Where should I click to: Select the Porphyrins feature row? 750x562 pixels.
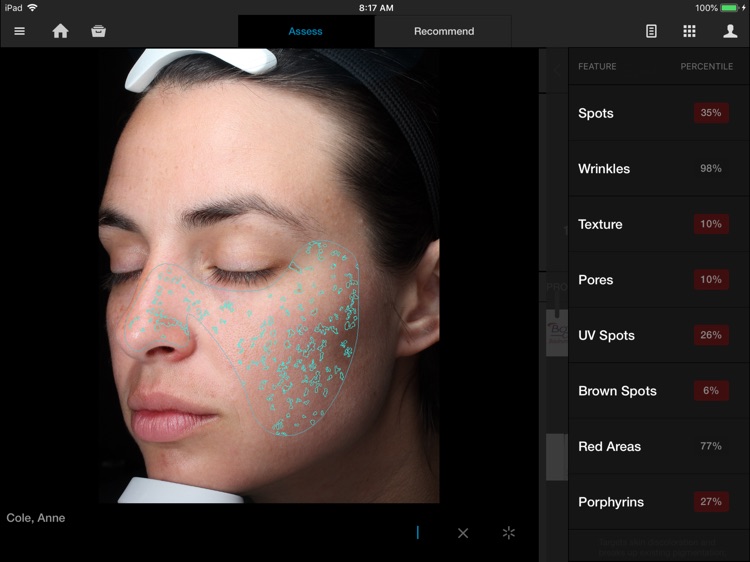click(x=659, y=502)
